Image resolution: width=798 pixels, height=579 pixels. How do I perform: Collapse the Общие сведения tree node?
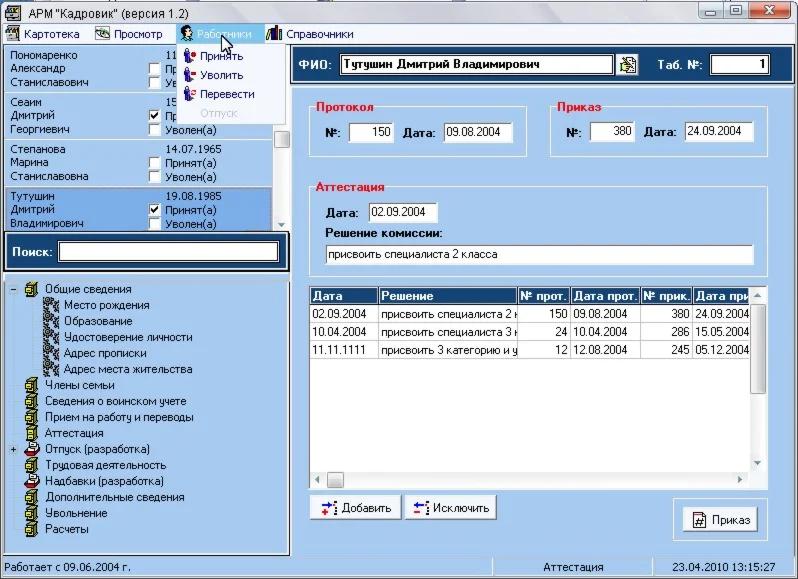click(14, 289)
